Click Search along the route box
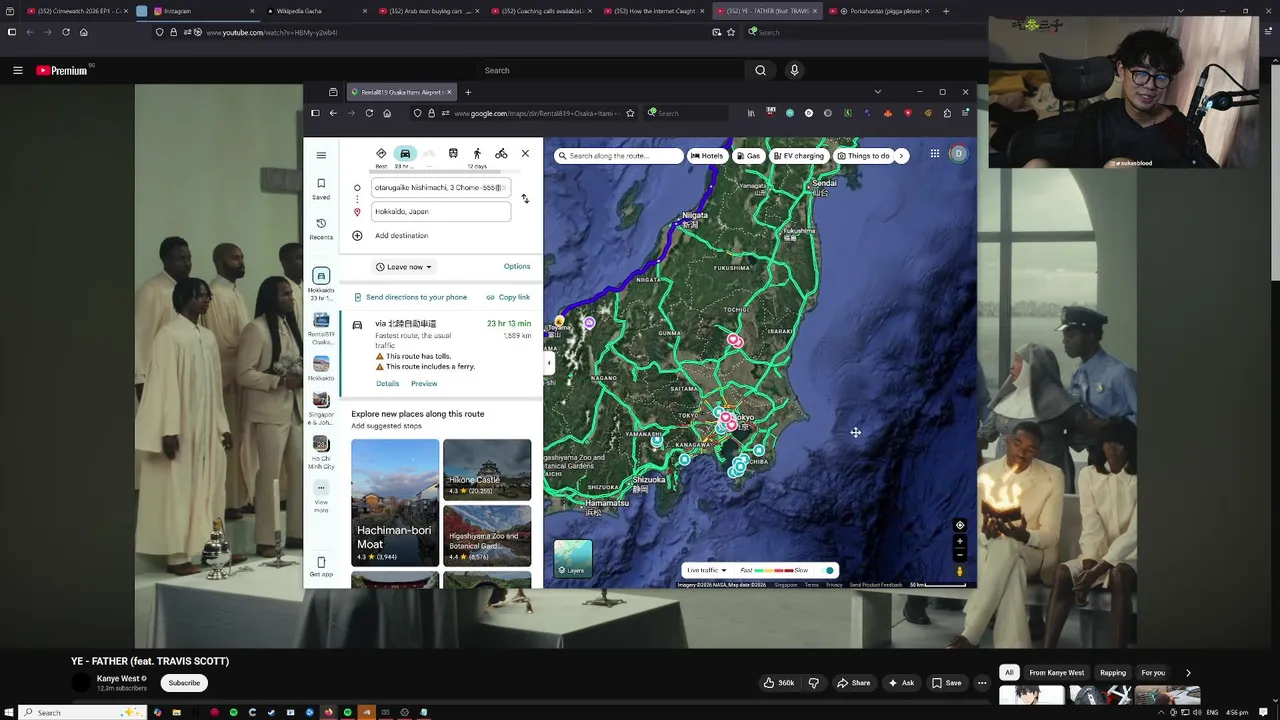 [619, 156]
